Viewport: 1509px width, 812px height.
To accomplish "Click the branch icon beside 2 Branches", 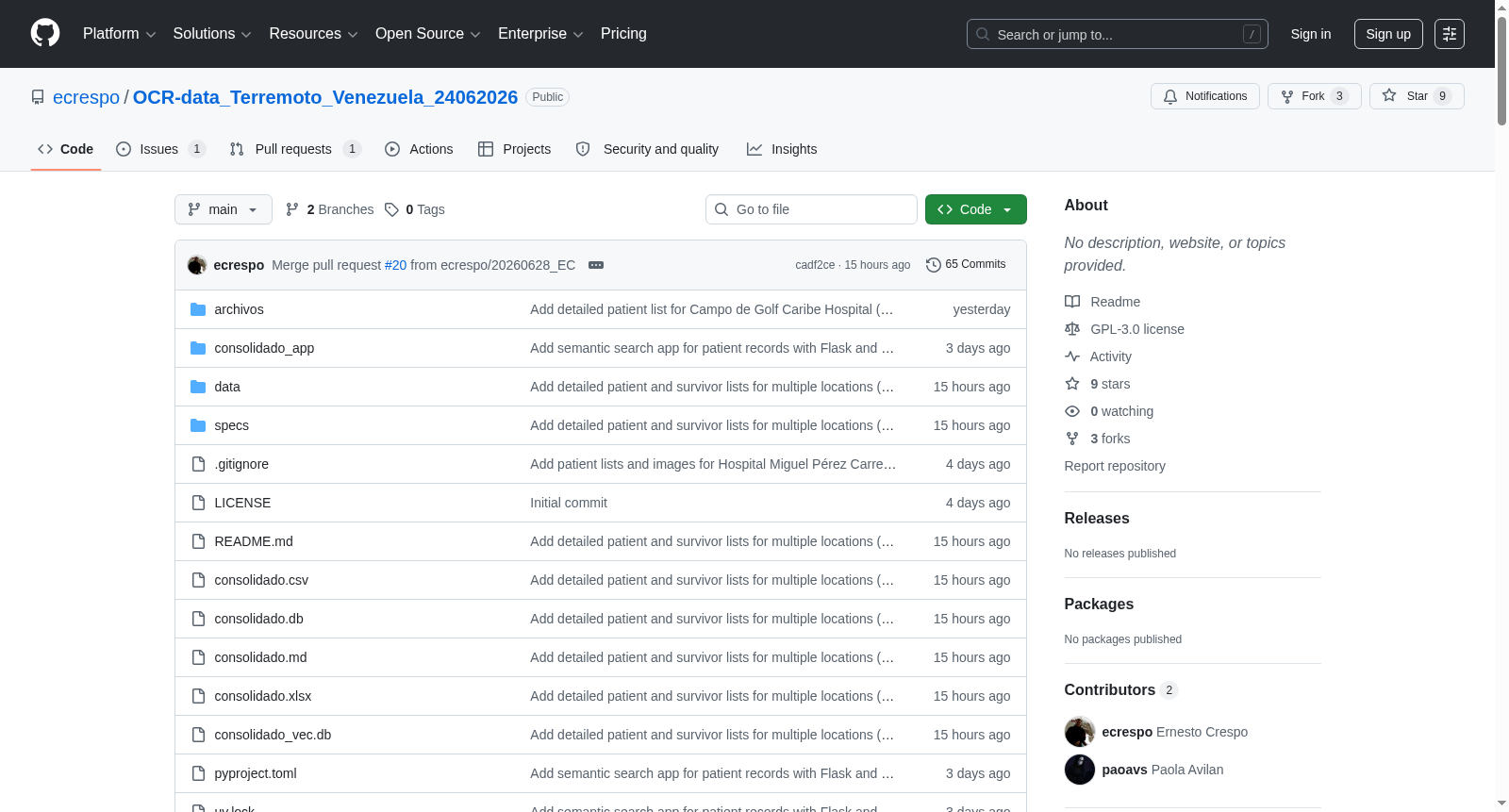I will (x=292, y=209).
